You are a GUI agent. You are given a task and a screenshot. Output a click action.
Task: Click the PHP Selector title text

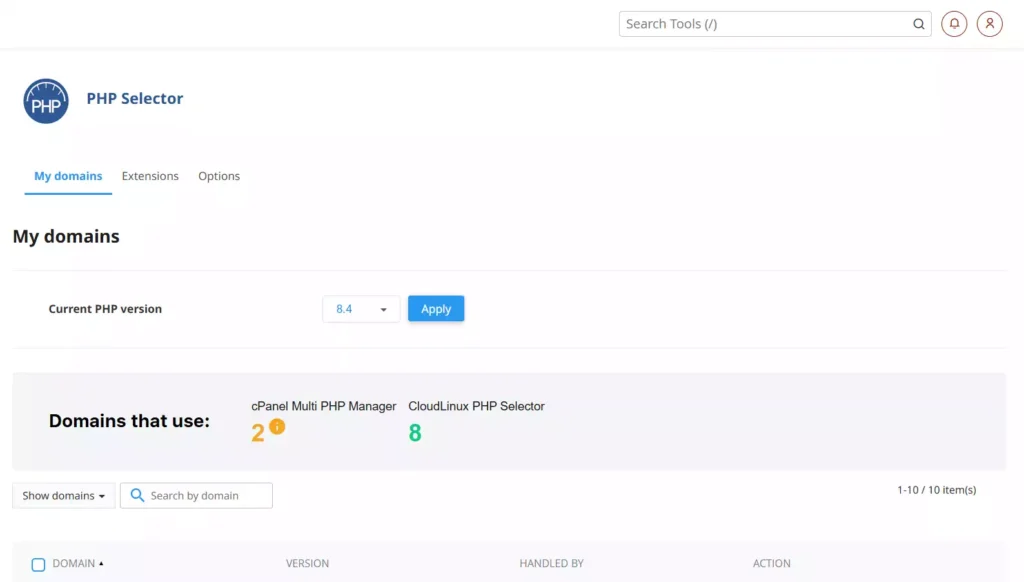pos(135,98)
